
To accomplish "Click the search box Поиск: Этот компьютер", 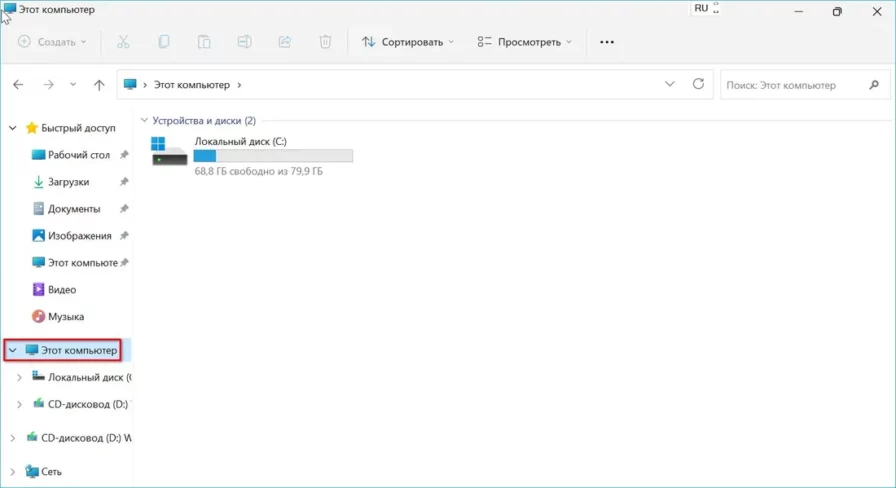I will tap(795, 85).
